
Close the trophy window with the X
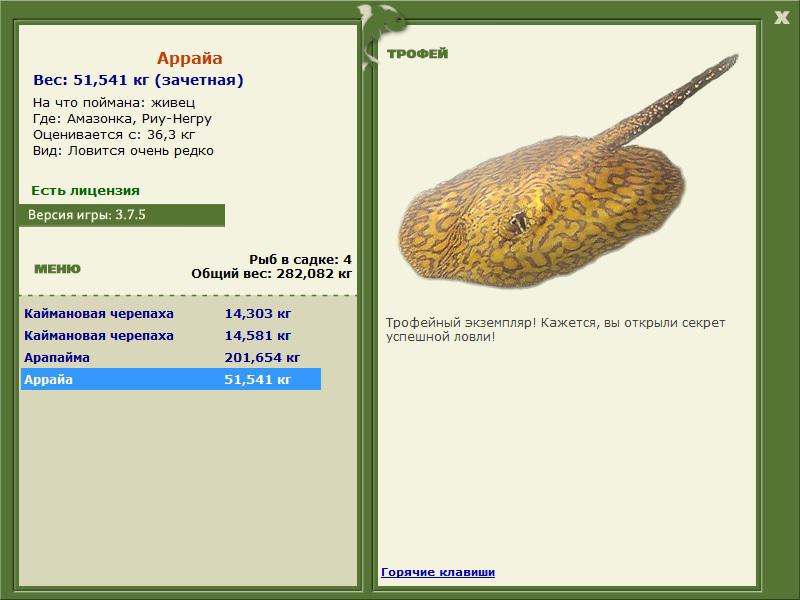click(781, 18)
